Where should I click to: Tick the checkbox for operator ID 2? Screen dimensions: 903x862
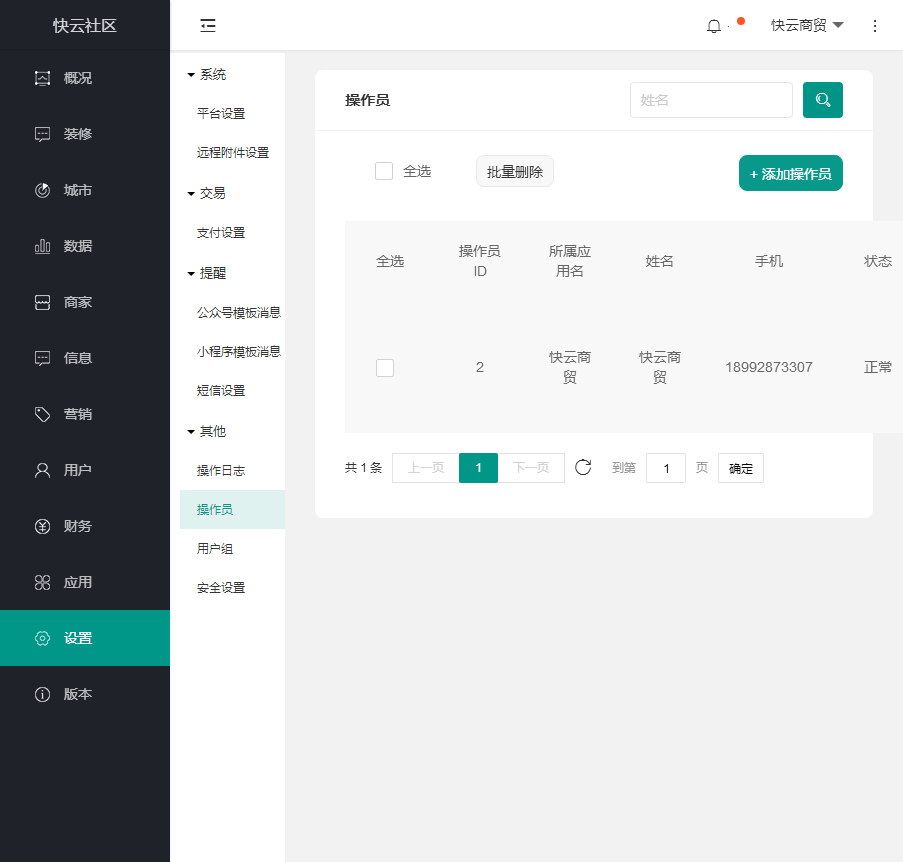tap(385, 368)
